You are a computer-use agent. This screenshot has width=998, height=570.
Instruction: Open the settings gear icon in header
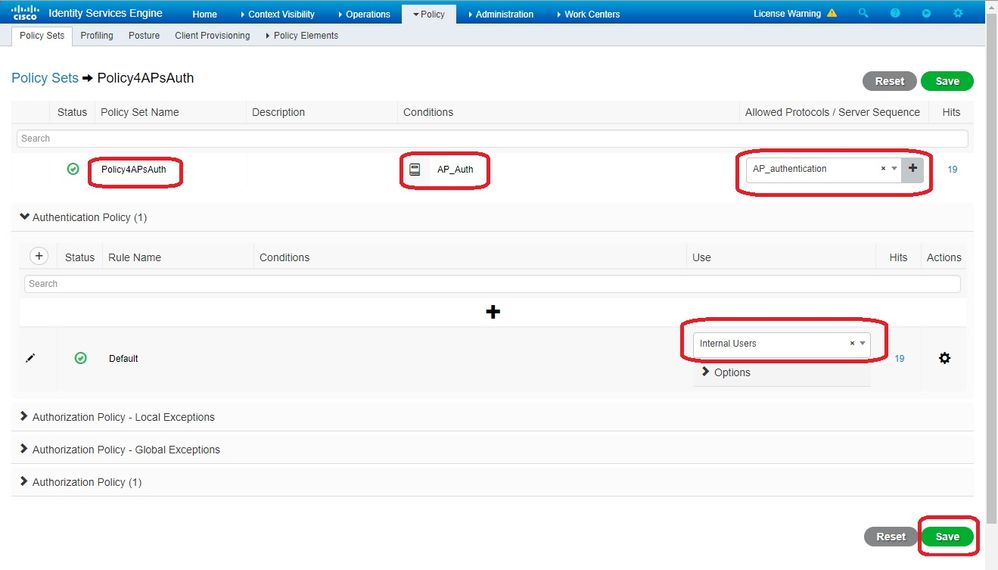(x=958, y=13)
